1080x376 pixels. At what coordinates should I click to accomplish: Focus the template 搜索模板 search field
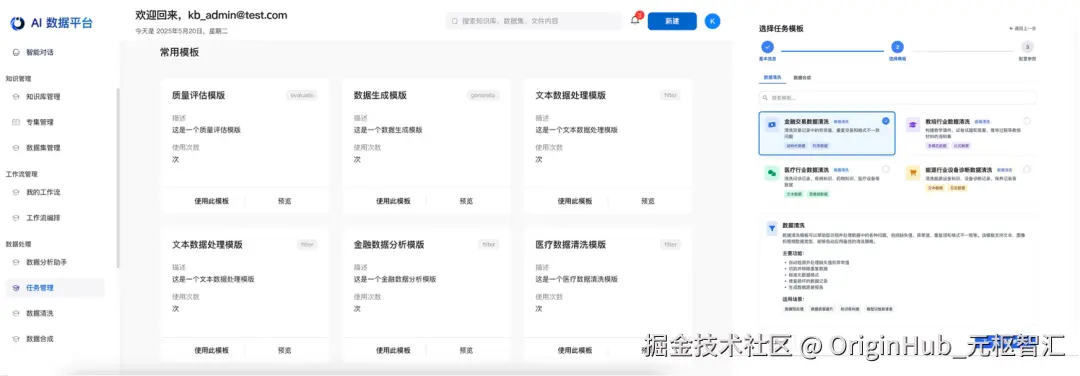point(897,98)
